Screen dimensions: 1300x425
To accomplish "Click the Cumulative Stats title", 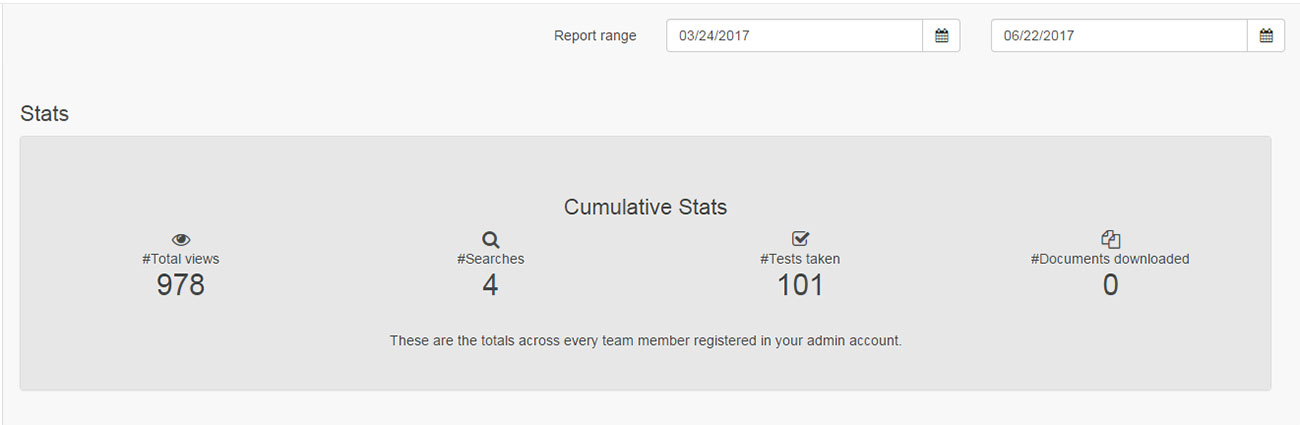I will pos(645,207).
